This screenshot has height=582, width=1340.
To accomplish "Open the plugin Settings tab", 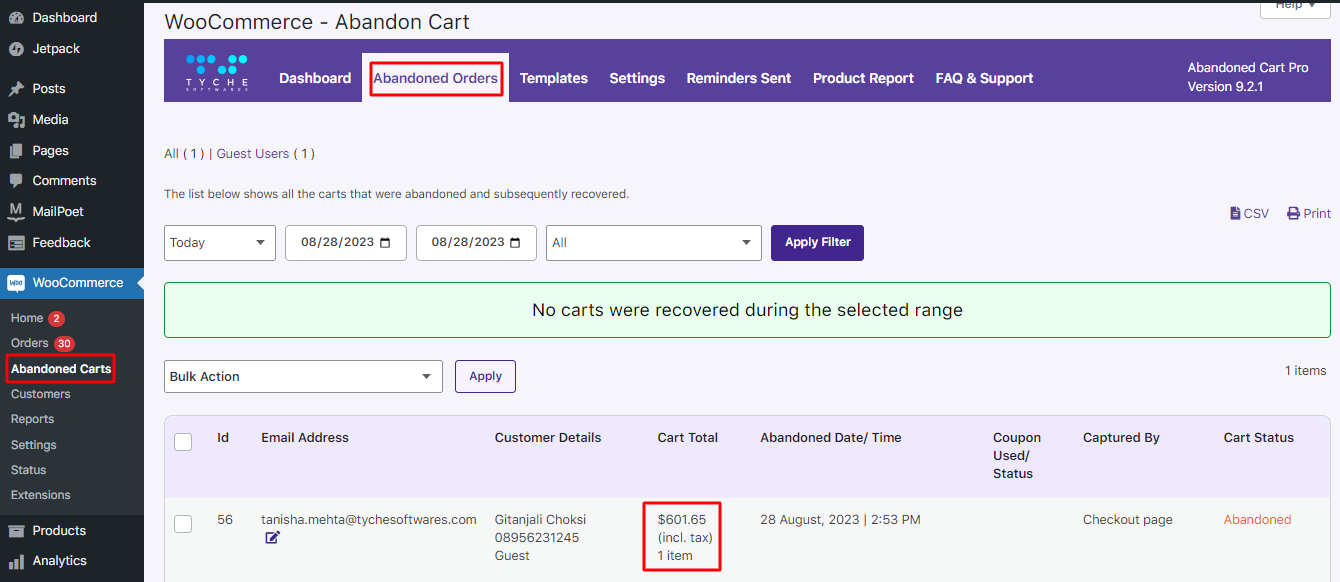I will (x=637, y=78).
